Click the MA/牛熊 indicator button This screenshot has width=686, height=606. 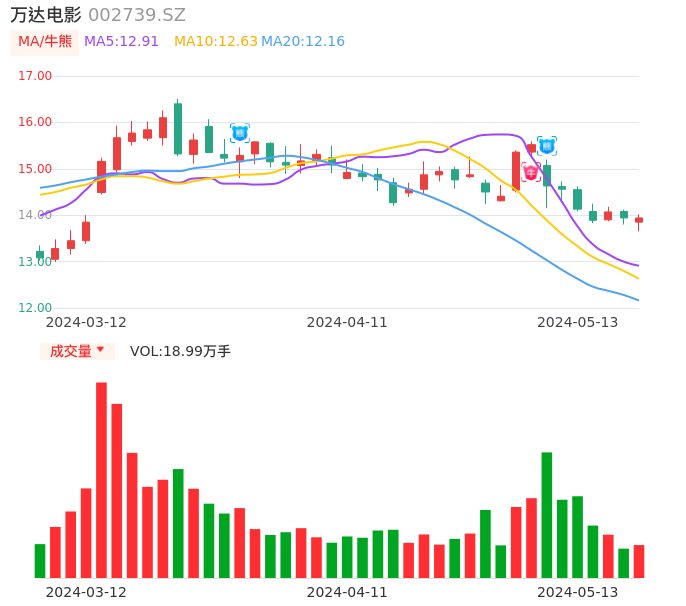click(x=45, y=42)
